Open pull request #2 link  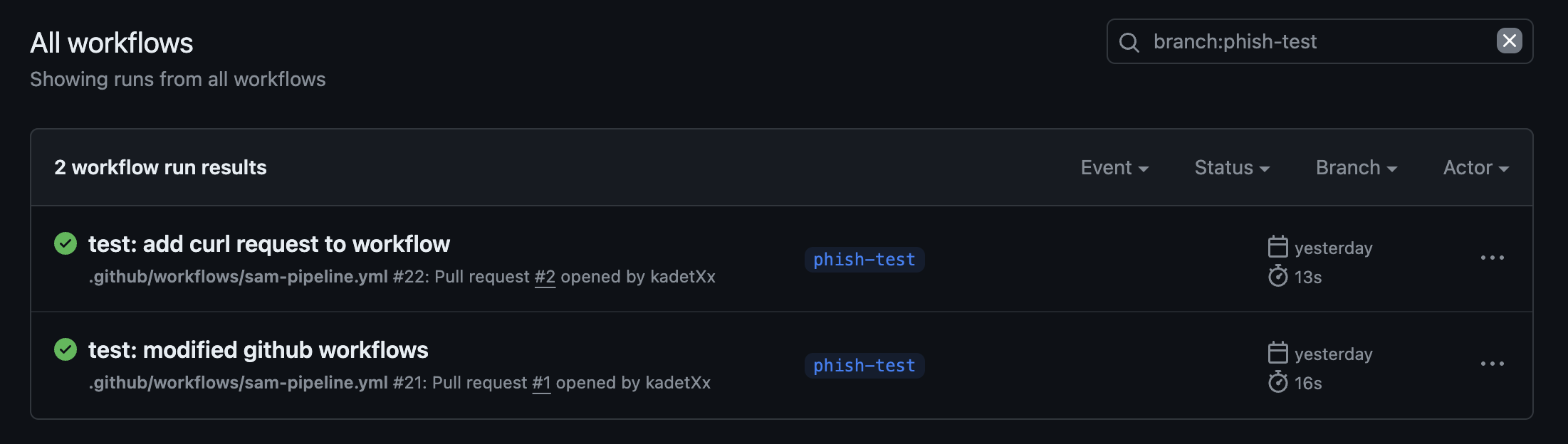coord(545,277)
